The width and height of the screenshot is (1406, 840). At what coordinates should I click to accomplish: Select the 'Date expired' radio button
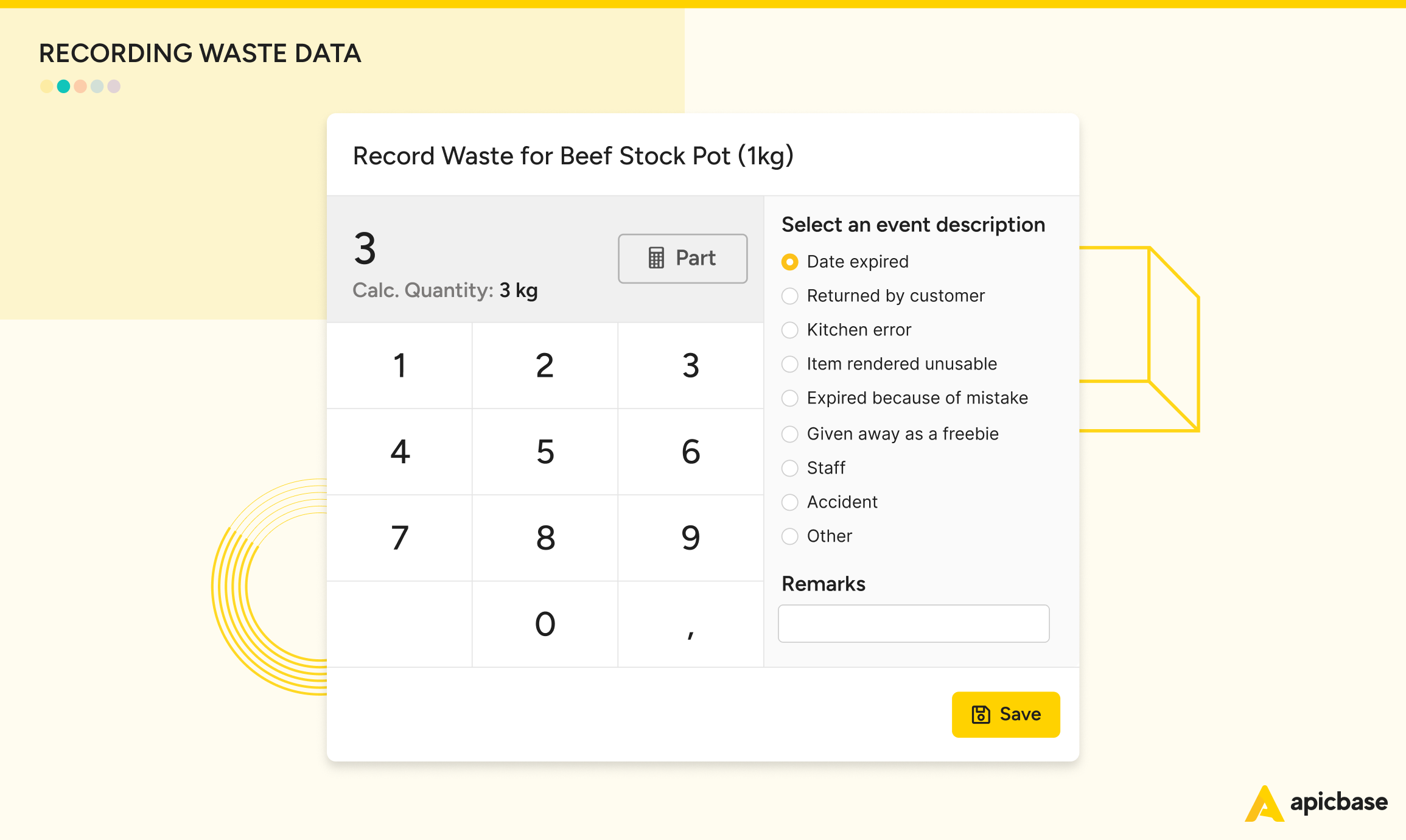(x=791, y=262)
